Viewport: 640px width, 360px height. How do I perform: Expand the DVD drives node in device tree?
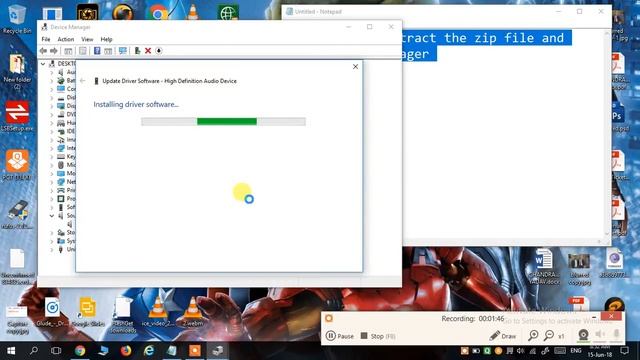pos(52,114)
